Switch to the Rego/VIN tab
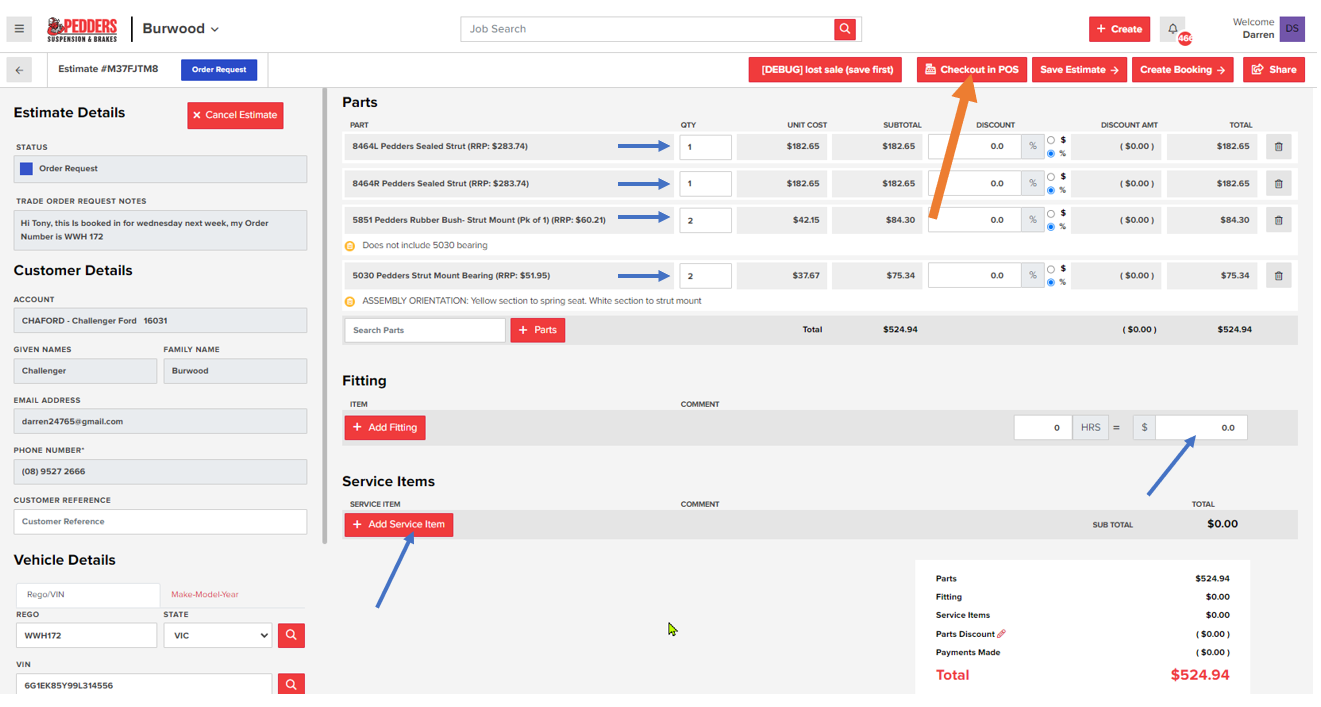 pyautogui.click(x=88, y=595)
